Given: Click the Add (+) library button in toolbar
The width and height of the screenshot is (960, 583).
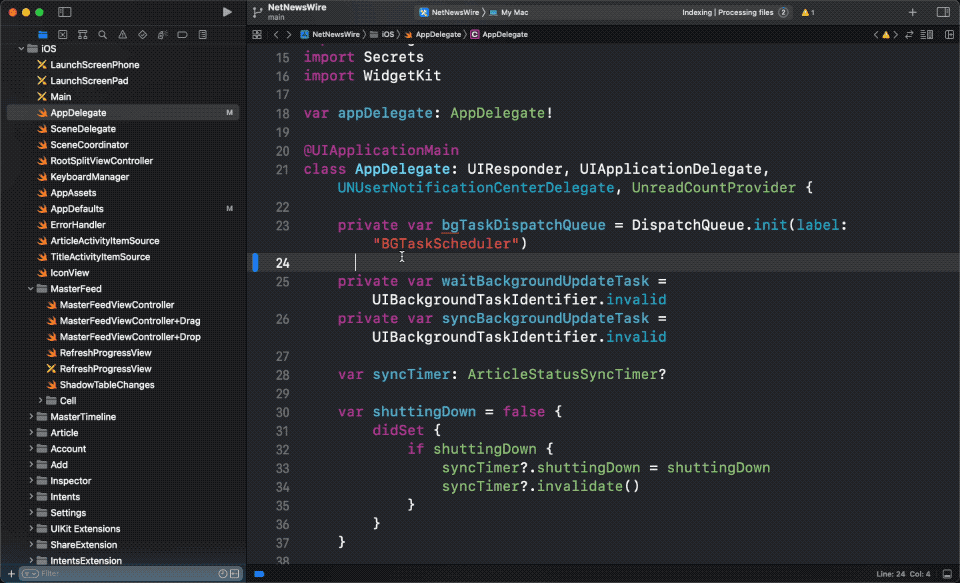Looking at the screenshot, I should pyautogui.click(x=912, y=12).
